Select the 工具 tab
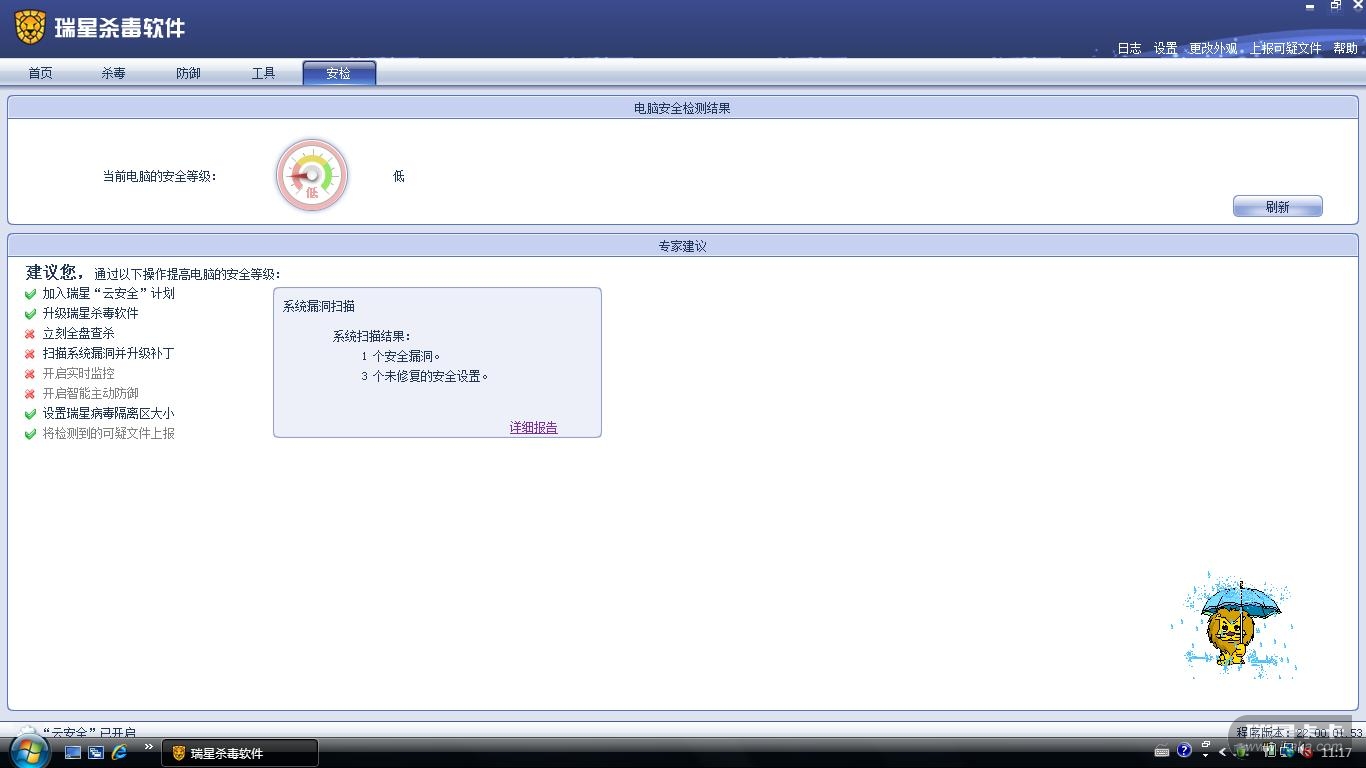 (264, 73)
